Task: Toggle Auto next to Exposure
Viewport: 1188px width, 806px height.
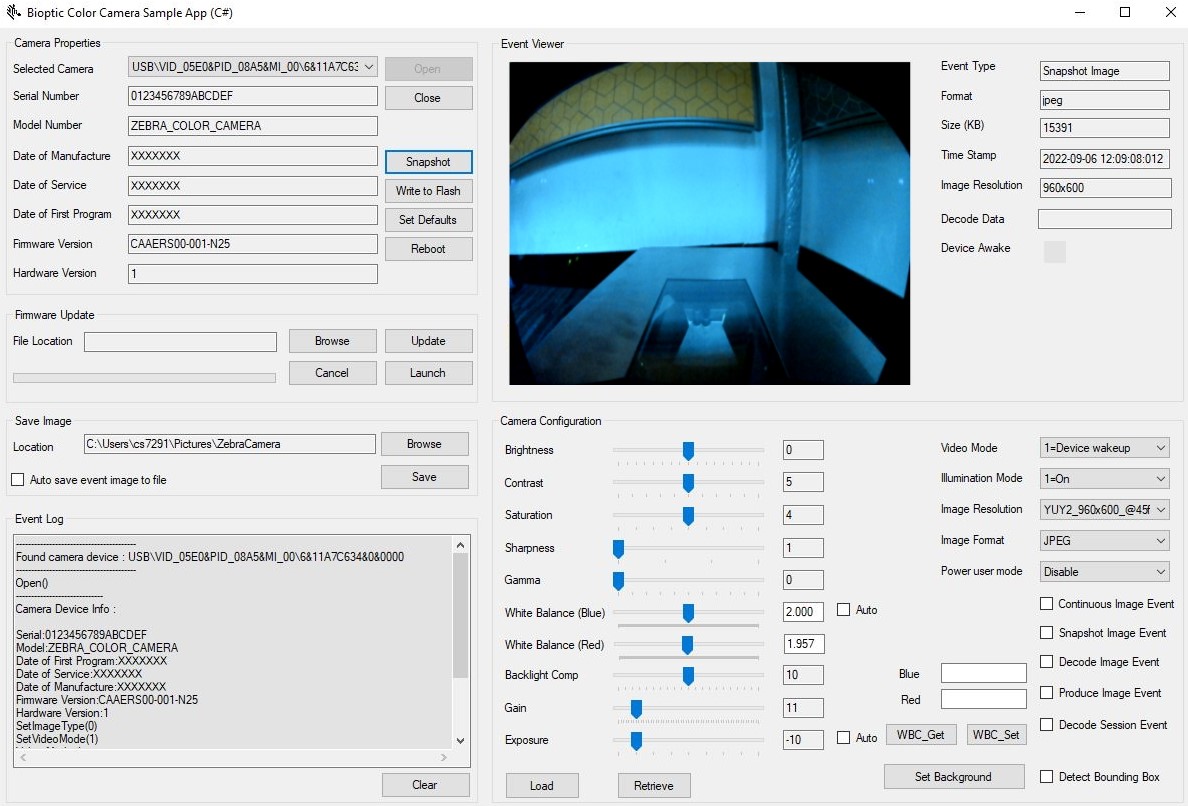Action: (x=845, y=737)
